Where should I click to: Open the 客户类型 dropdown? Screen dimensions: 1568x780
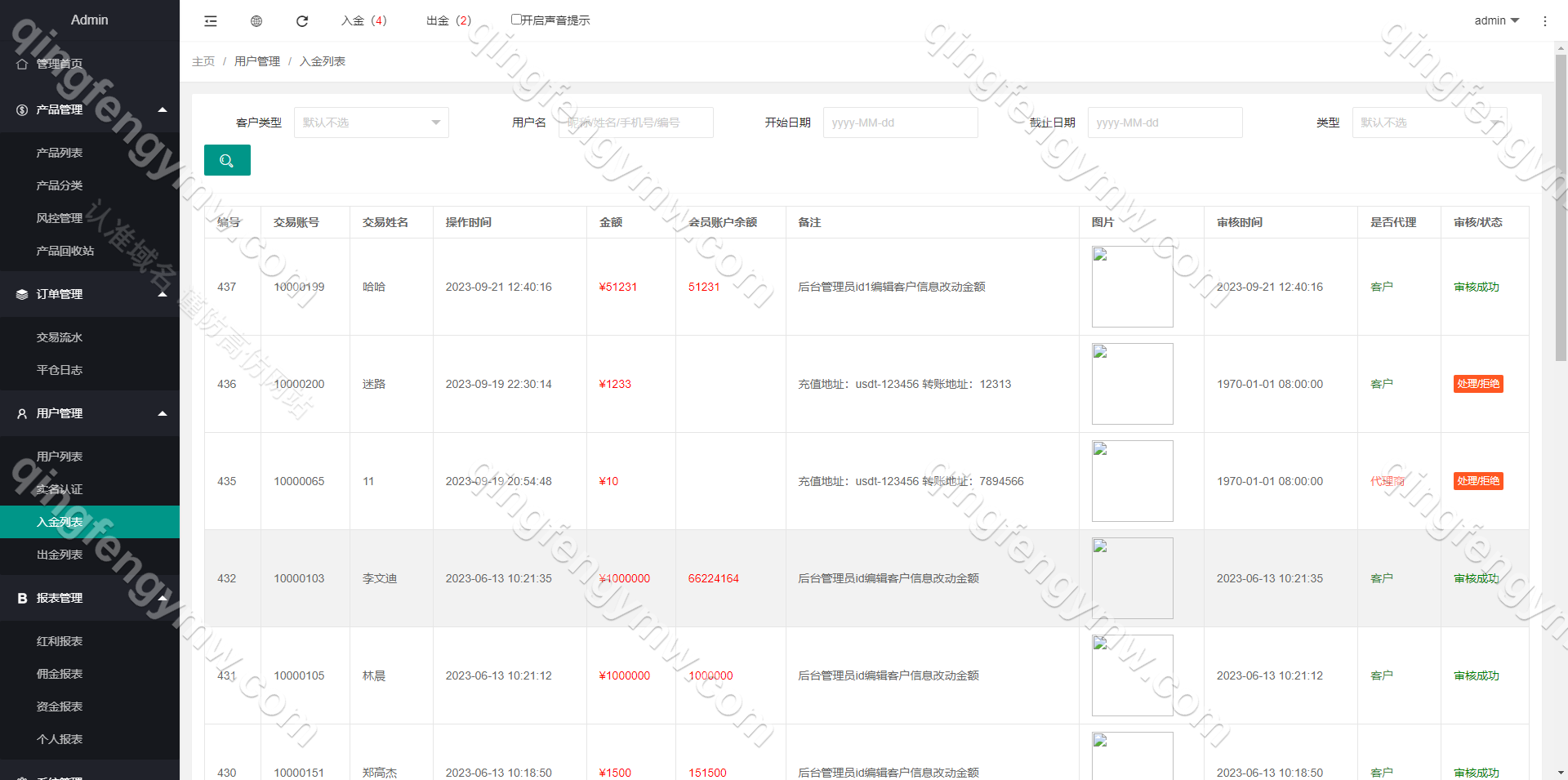[372, 123]
